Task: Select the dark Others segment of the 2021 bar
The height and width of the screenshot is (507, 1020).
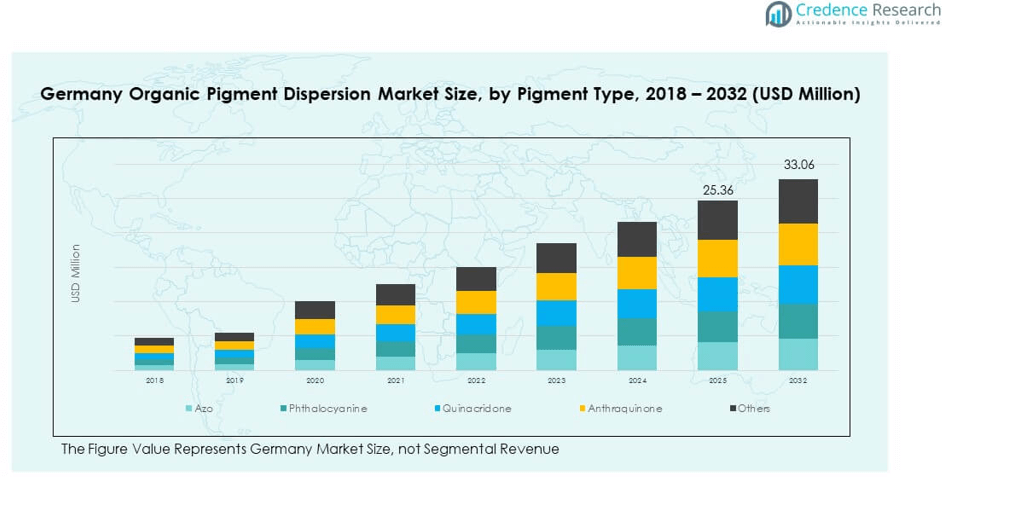Action: click(x=396, y=294)
